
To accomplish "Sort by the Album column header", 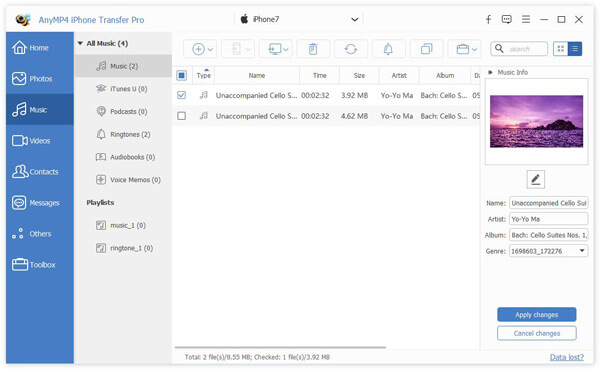I will [445, 75].
